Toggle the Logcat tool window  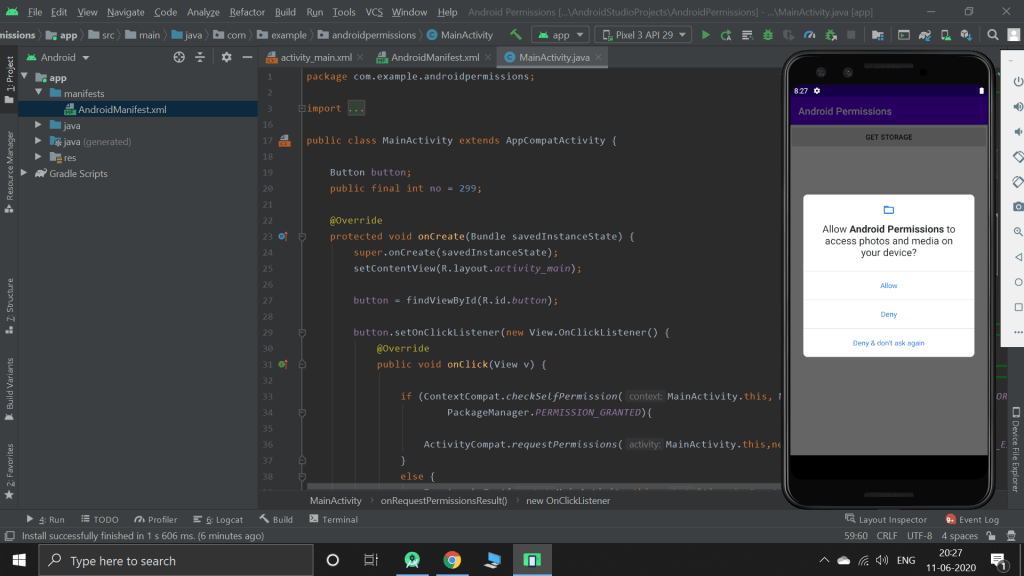click(x=224, y=520)
